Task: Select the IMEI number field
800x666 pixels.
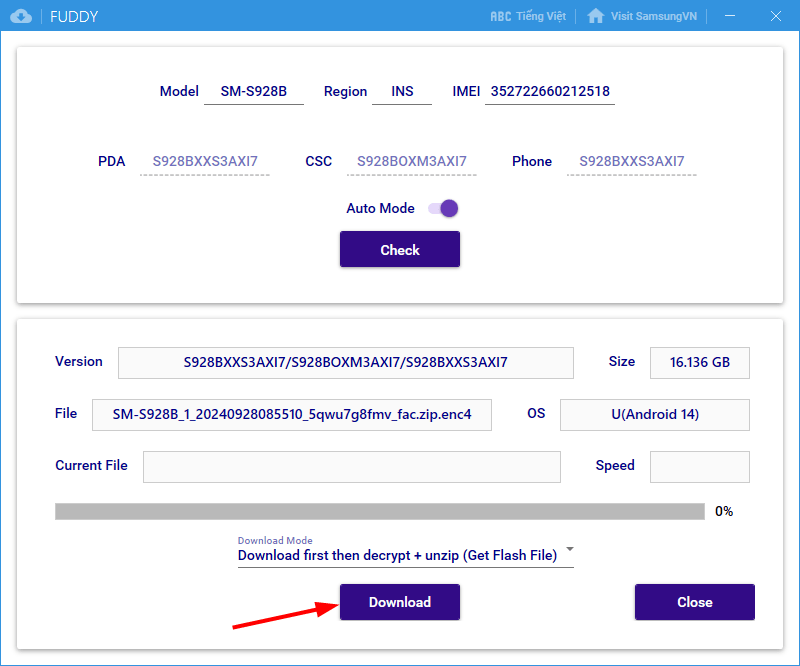Action: pyautogui.click(x=549, y=91)
